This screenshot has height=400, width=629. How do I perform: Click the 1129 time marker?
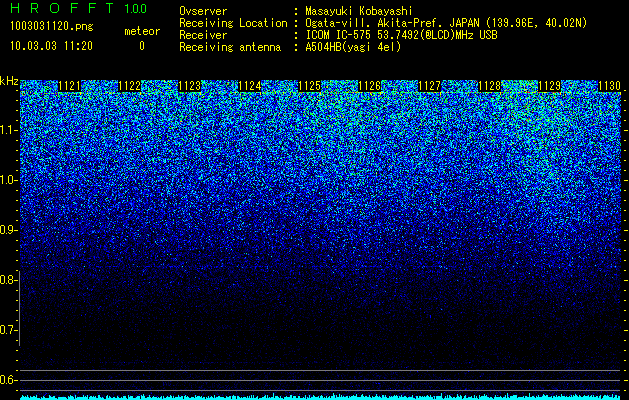pyautogui.click(x=550, y=86)
